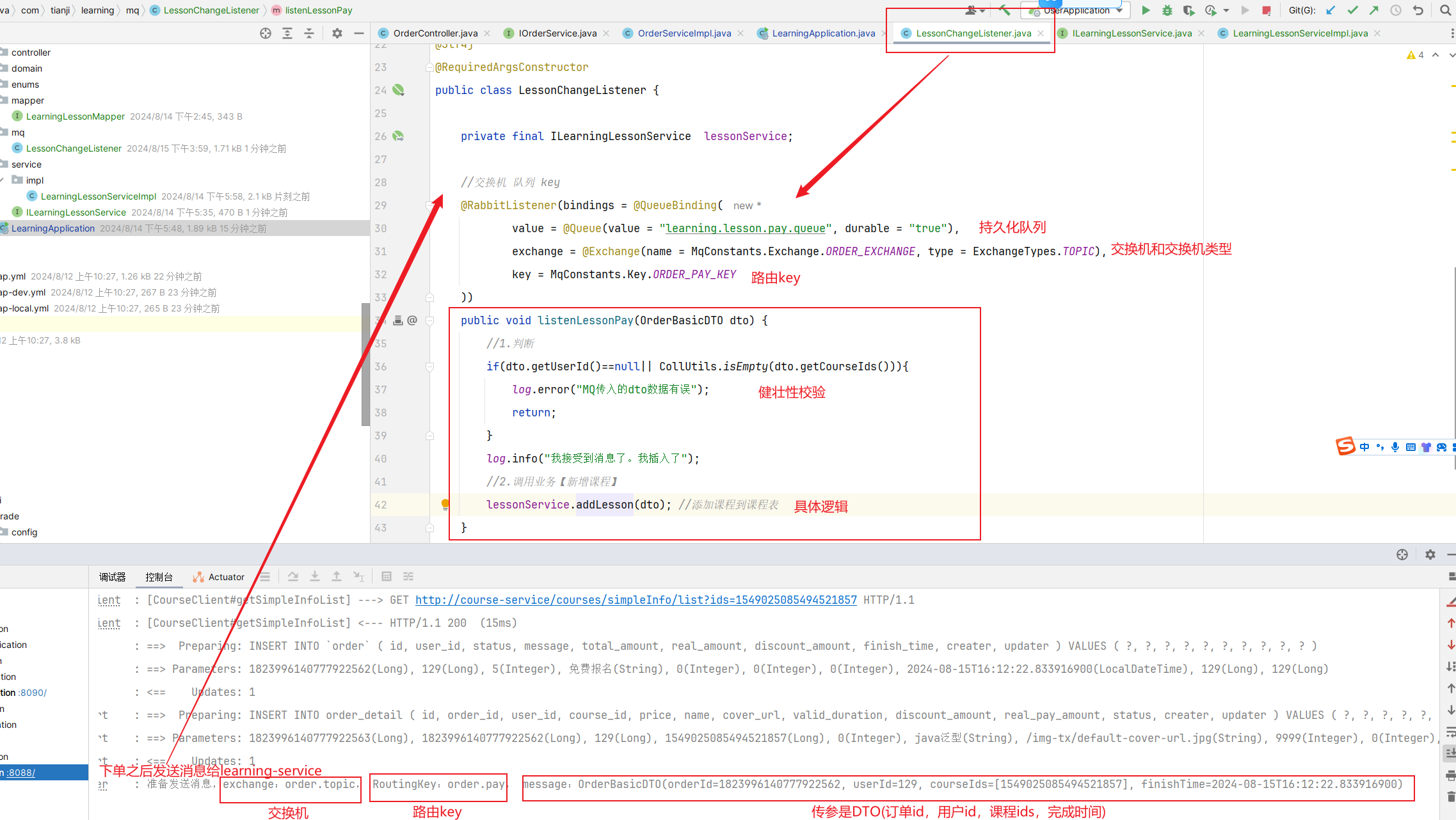Collapse the impl folder in project tree

pyautogui.click(x=3, y=180)
